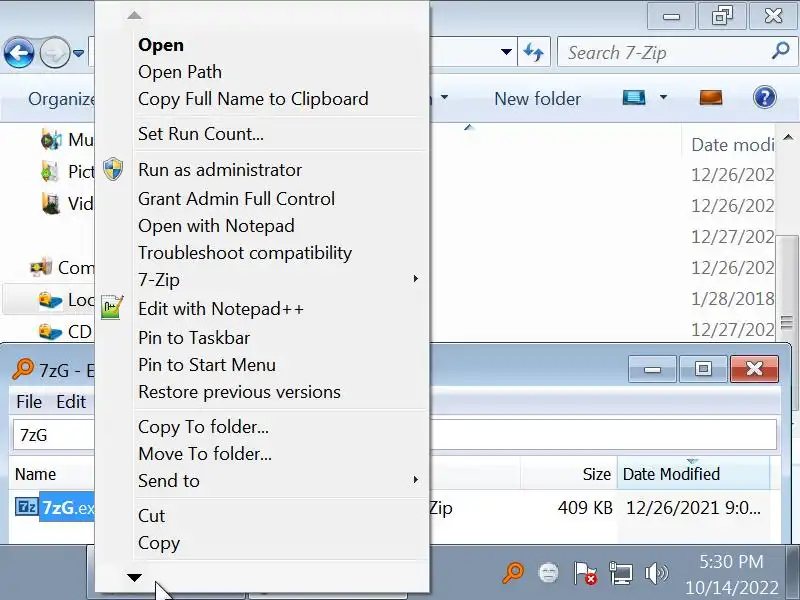
Task: Open the view options dropdown arrow
Action: pyautogui.click(x=663, y=97)
